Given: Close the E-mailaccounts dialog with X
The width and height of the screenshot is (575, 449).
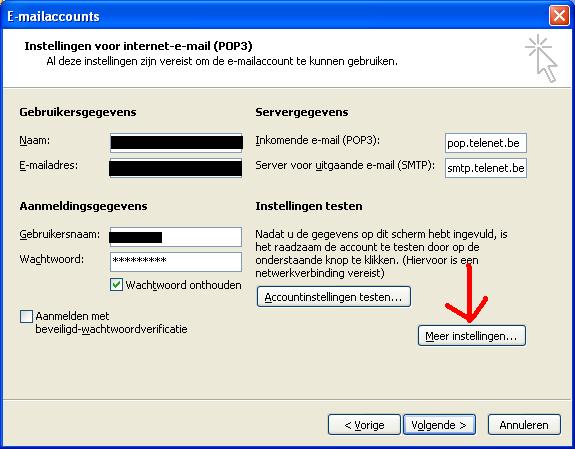Looking at the screenshot, I should (558, 16).
